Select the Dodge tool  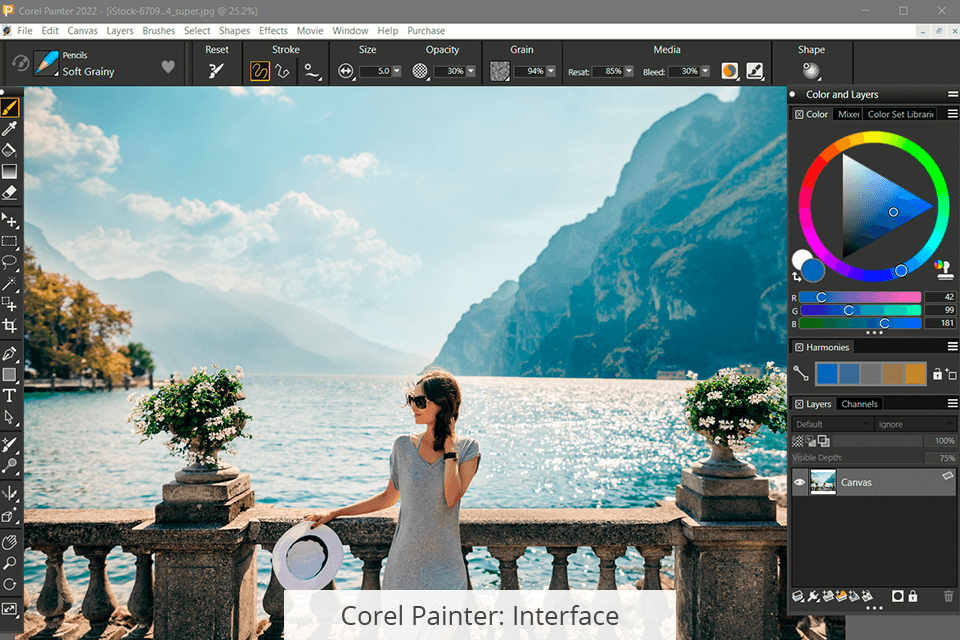pyautogui.click(x=10, y=466)
